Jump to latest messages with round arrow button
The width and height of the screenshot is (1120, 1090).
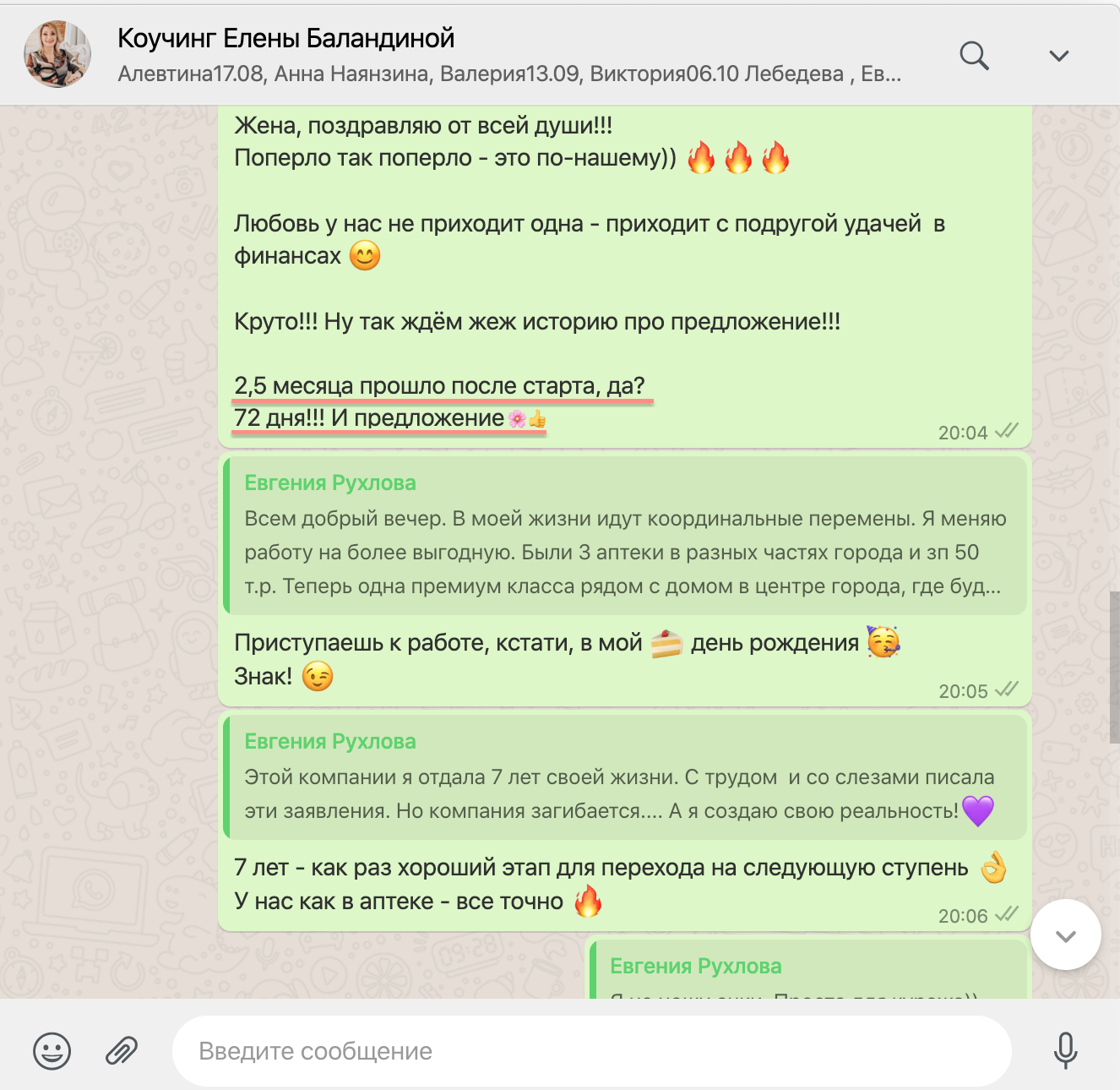click(x=1066, y=935)
